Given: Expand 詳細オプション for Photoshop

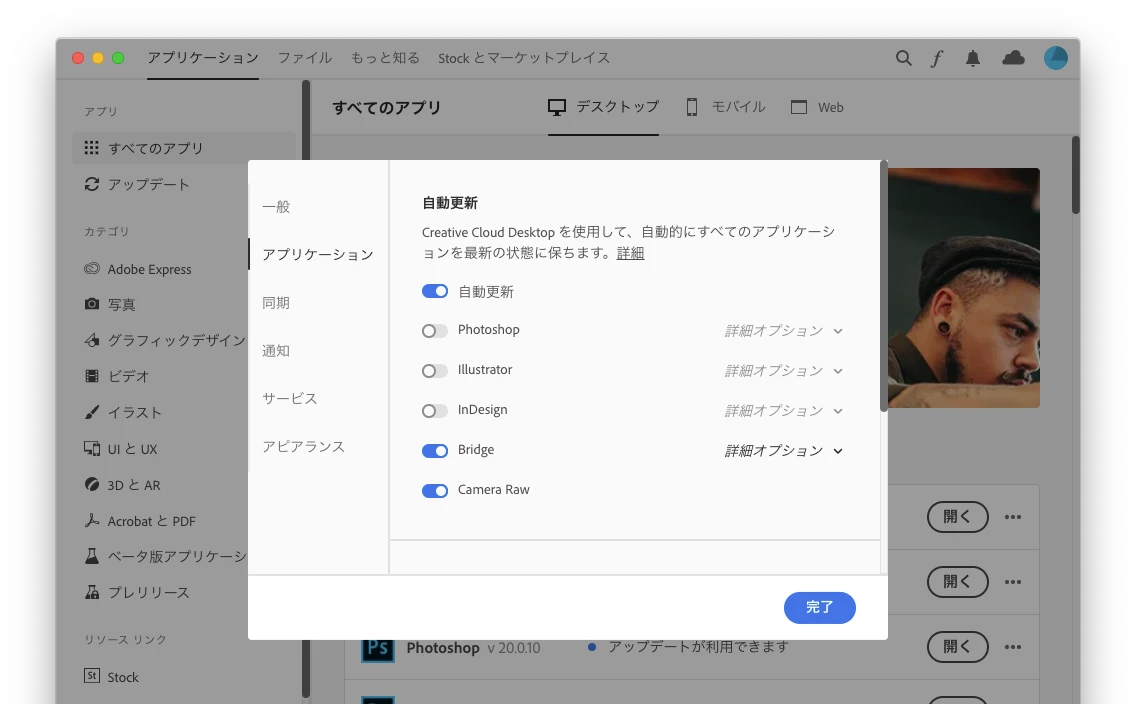Looking at the screenshot, I should coord(784,331).
